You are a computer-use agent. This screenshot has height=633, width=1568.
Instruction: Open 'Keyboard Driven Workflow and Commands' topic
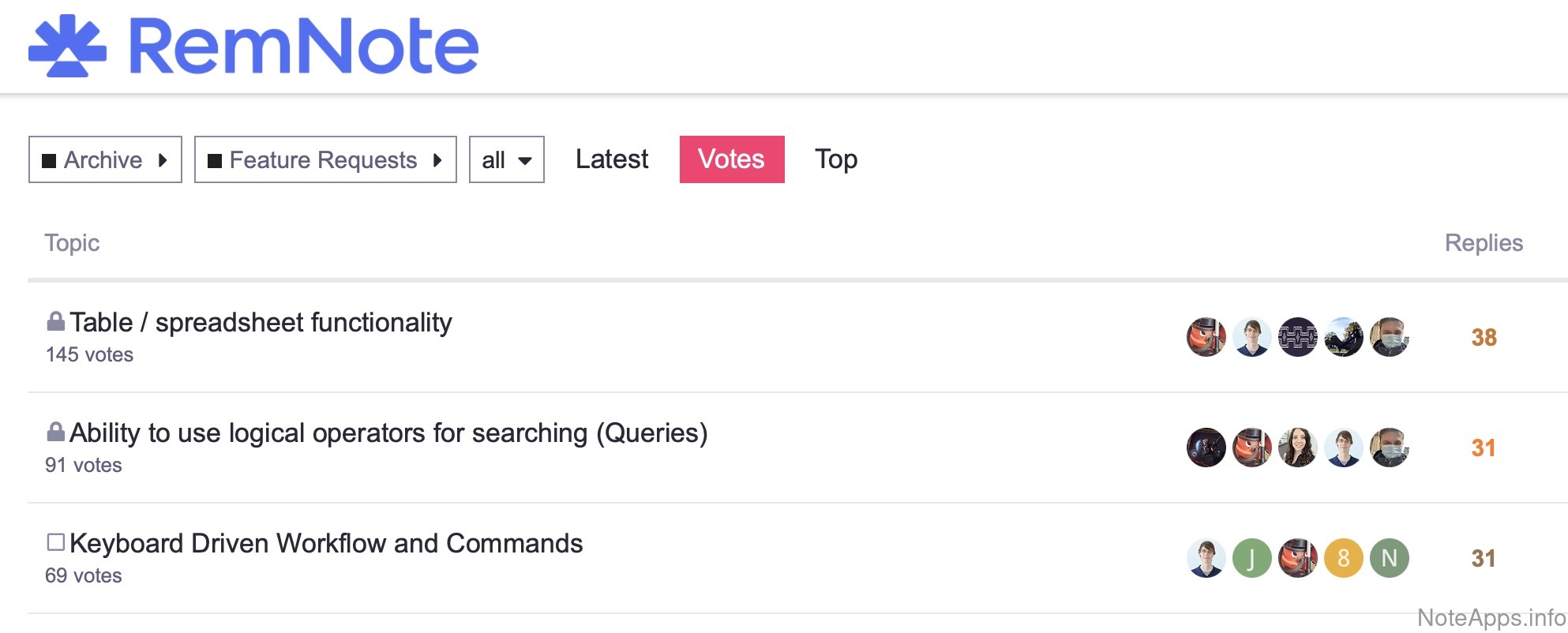[x=326, y=544]
